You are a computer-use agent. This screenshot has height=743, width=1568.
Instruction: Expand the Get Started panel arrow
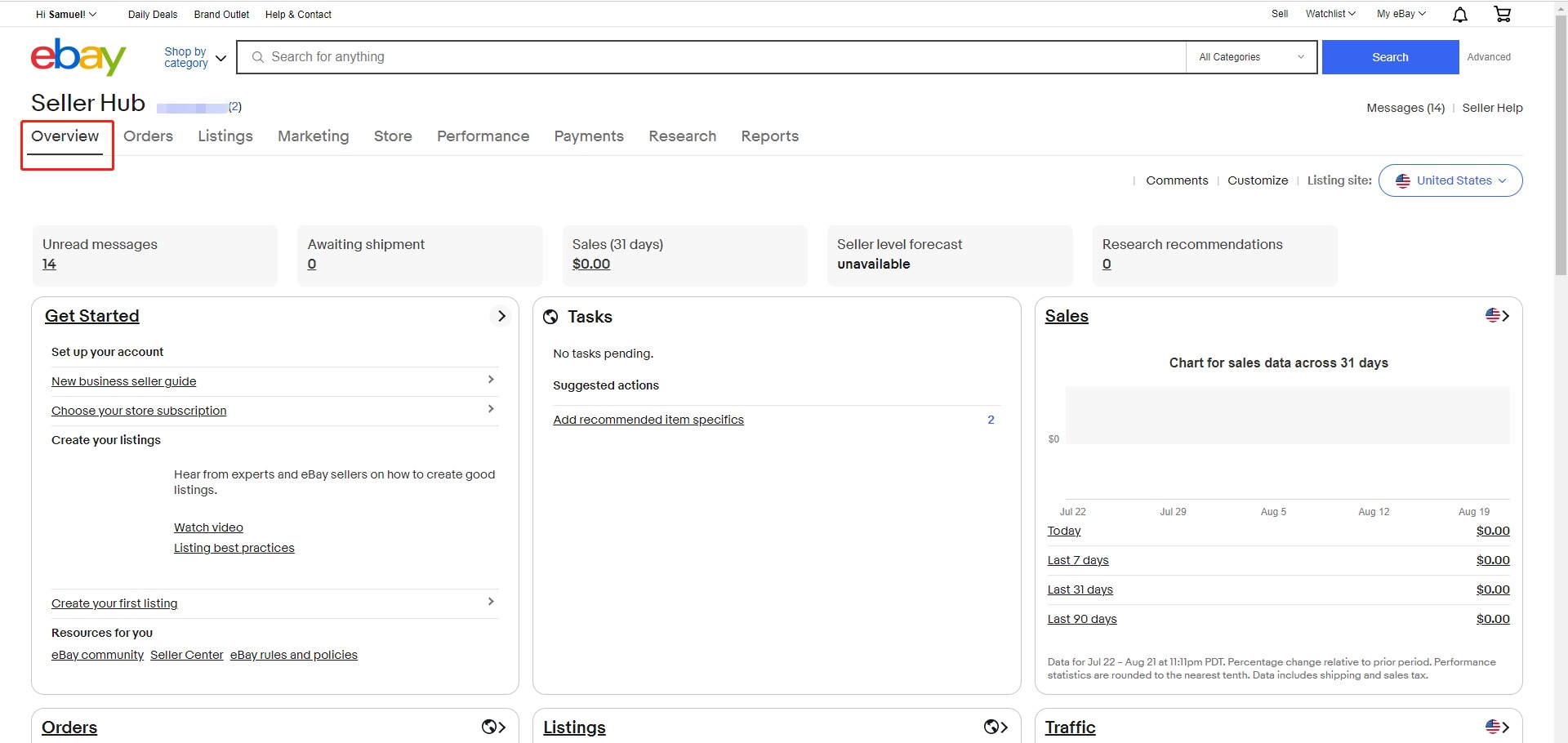coord(501,316)
